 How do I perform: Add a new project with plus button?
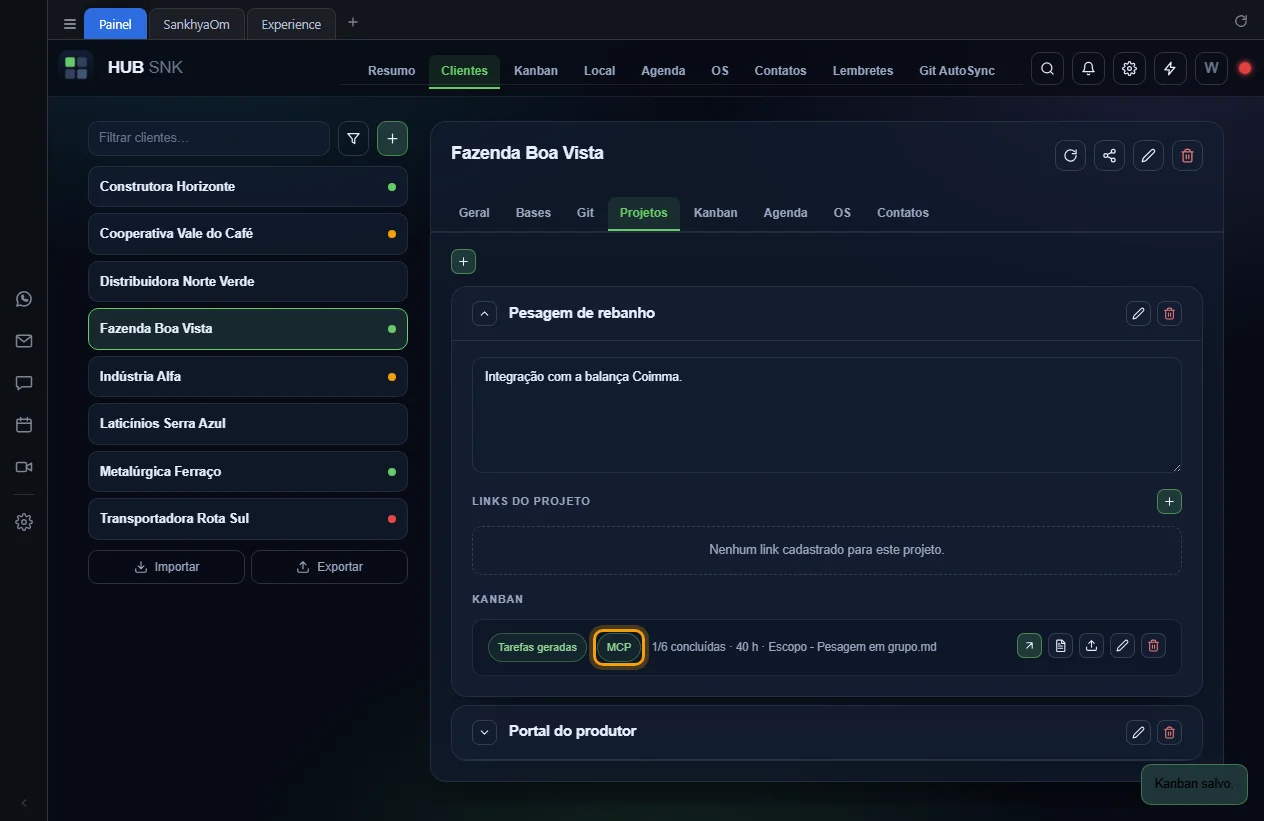(463, 262)
